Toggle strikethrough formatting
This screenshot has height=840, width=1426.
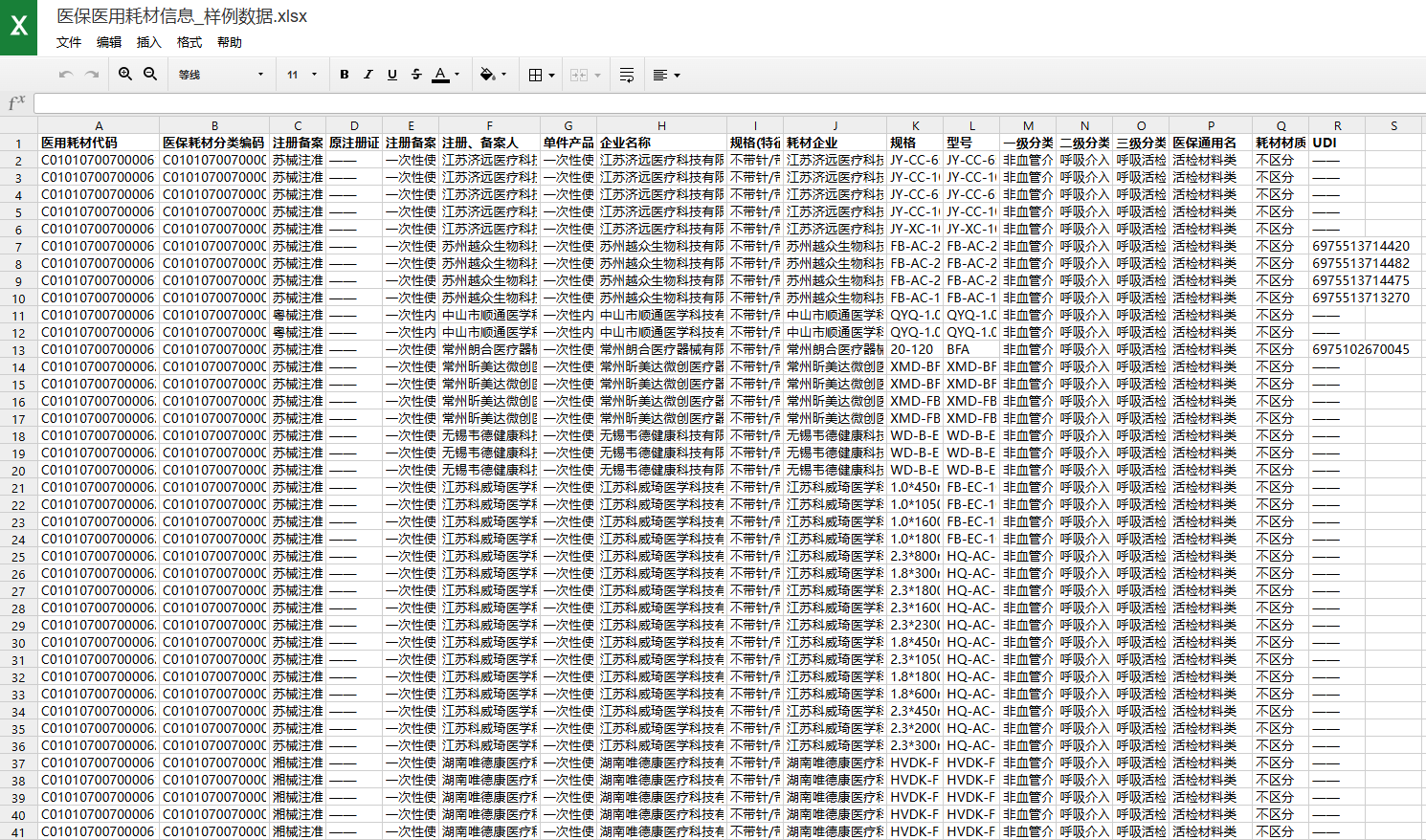(x=416, y=75)
